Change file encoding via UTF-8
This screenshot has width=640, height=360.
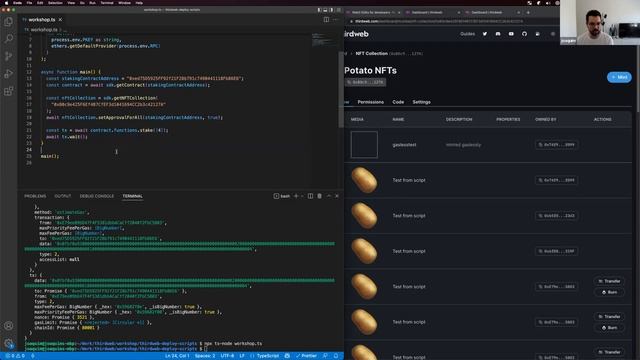(x=227, y=356)
